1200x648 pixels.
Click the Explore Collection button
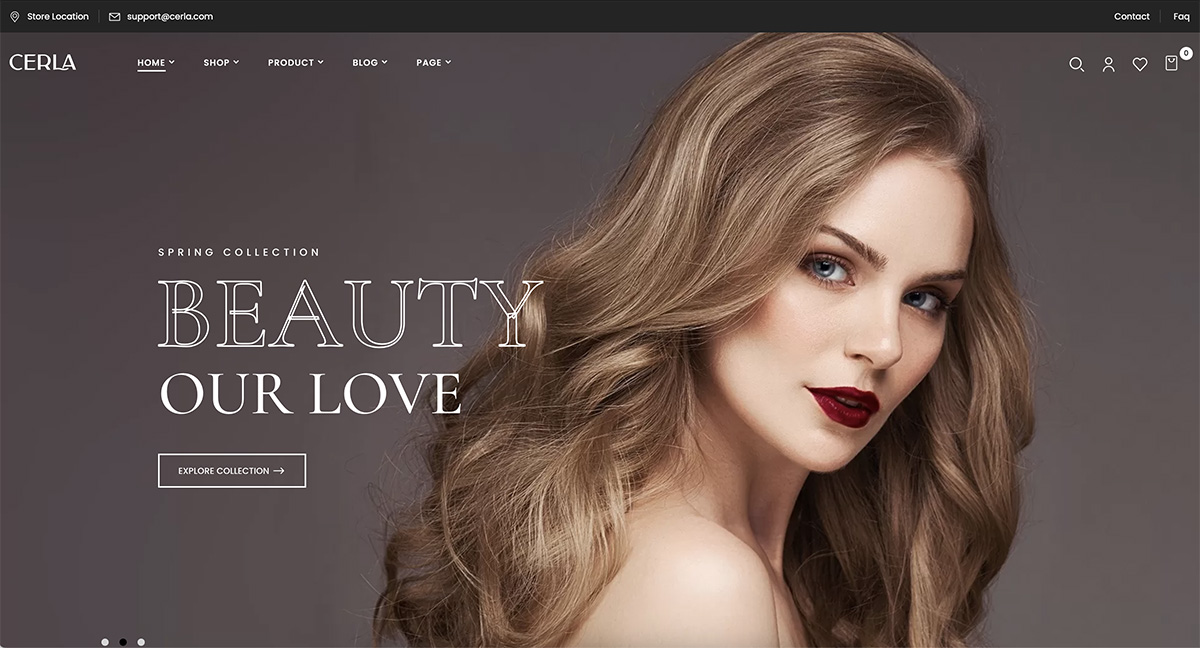pyautogui.click(x=232, y=470)
